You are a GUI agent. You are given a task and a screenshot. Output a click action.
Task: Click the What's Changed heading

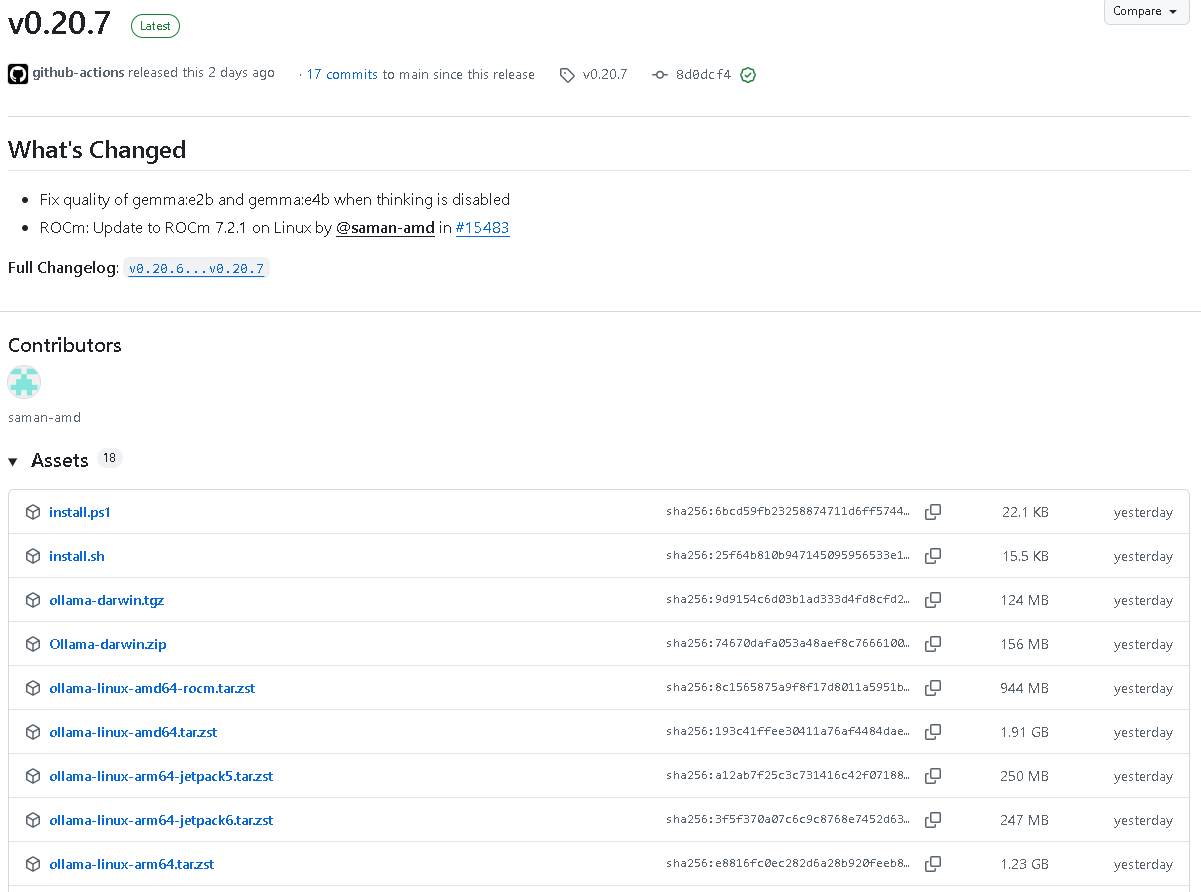coord(97,150)
